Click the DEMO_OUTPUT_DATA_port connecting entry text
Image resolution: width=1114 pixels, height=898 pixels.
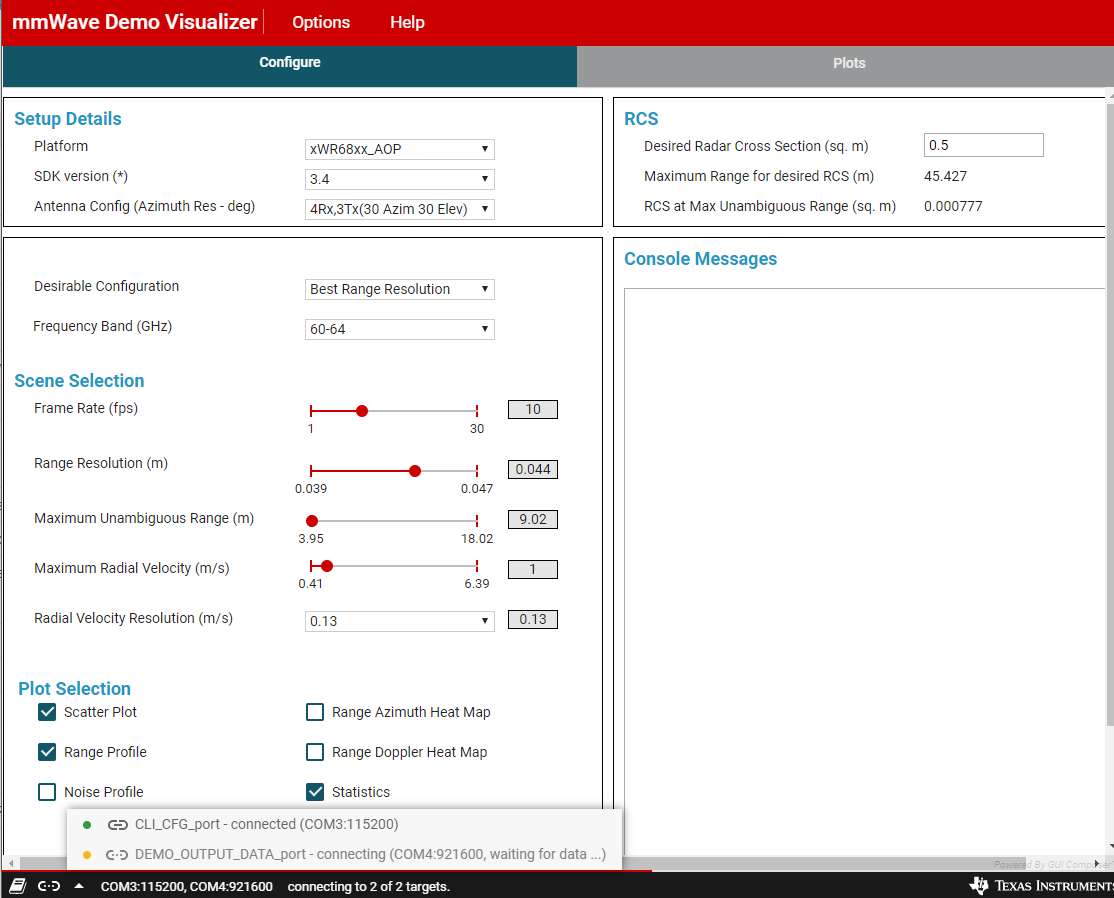[x=370, y=854]
